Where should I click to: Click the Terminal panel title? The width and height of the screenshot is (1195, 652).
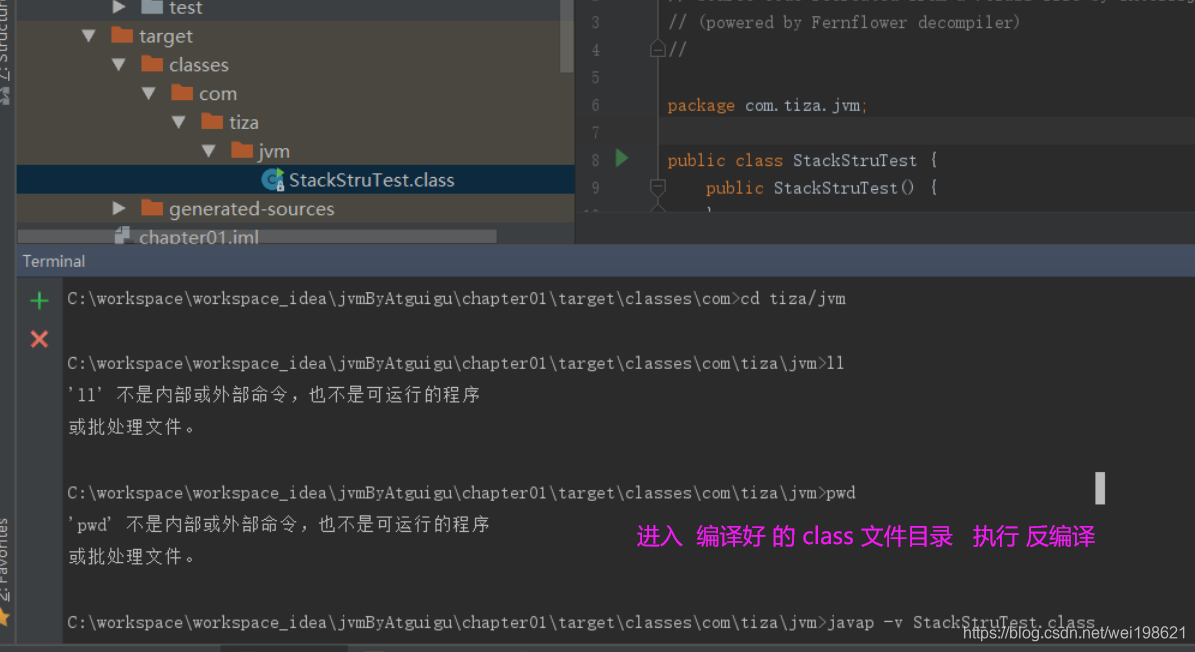54,261
